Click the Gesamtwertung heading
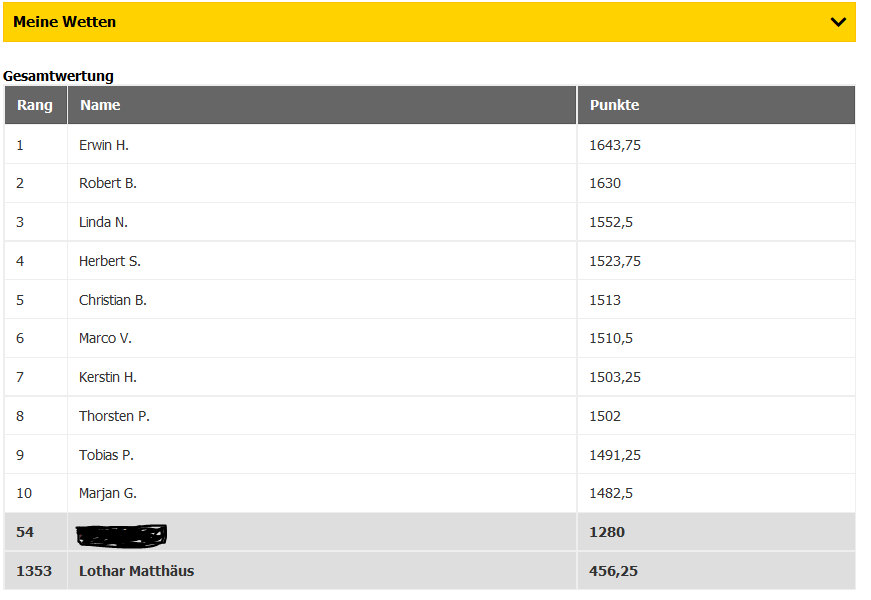 tap(58, 76)
